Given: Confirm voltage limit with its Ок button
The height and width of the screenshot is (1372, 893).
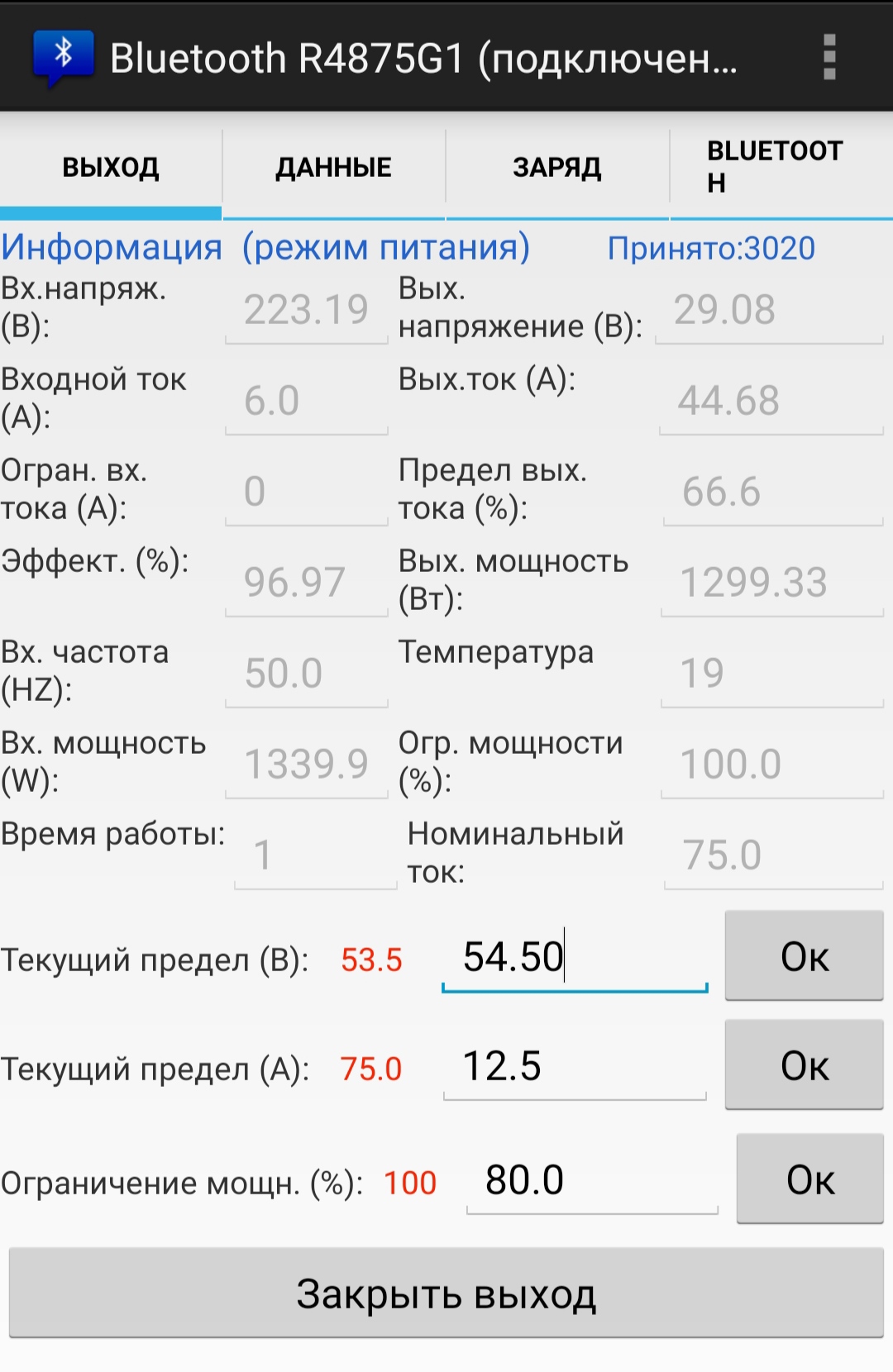Looking at the screenshot, I should 805,956.
